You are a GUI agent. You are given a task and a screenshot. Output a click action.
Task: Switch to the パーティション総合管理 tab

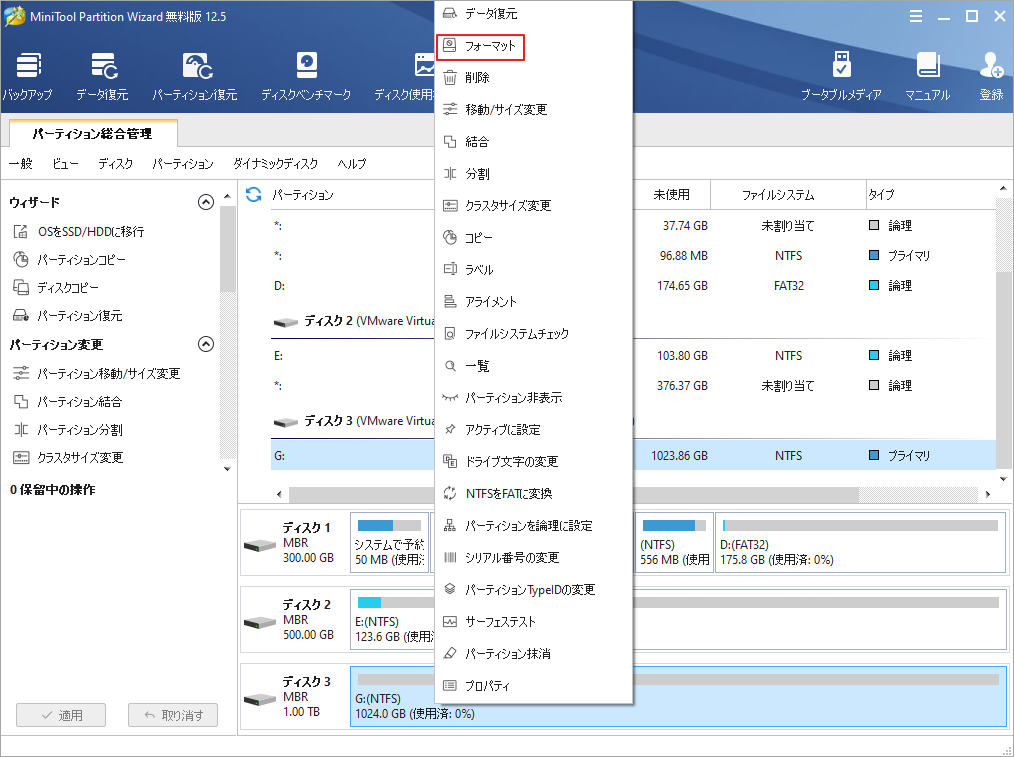pos(88,132)
